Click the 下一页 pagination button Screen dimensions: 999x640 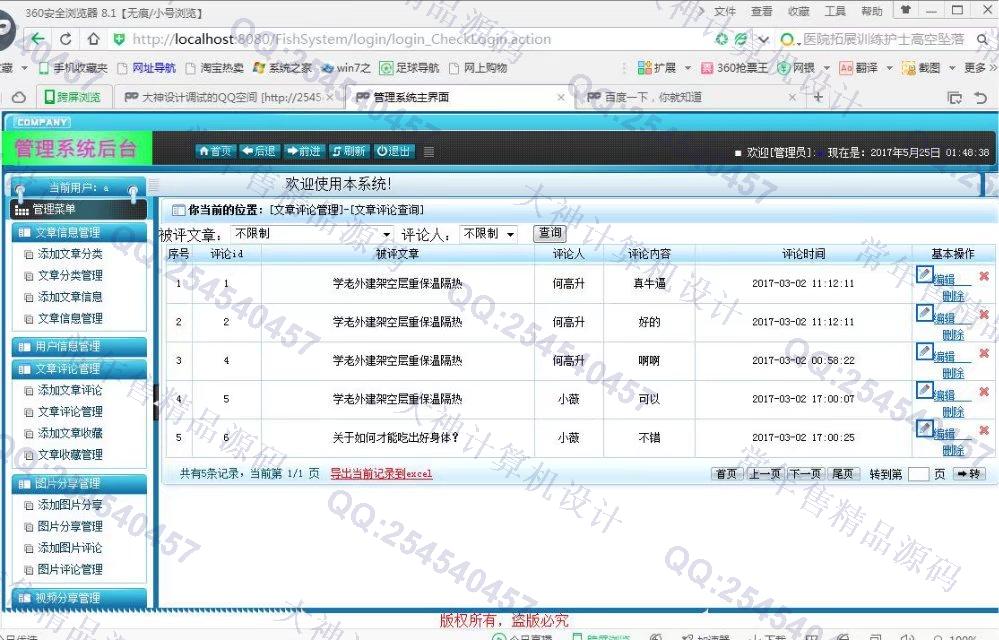coord(805,474)
